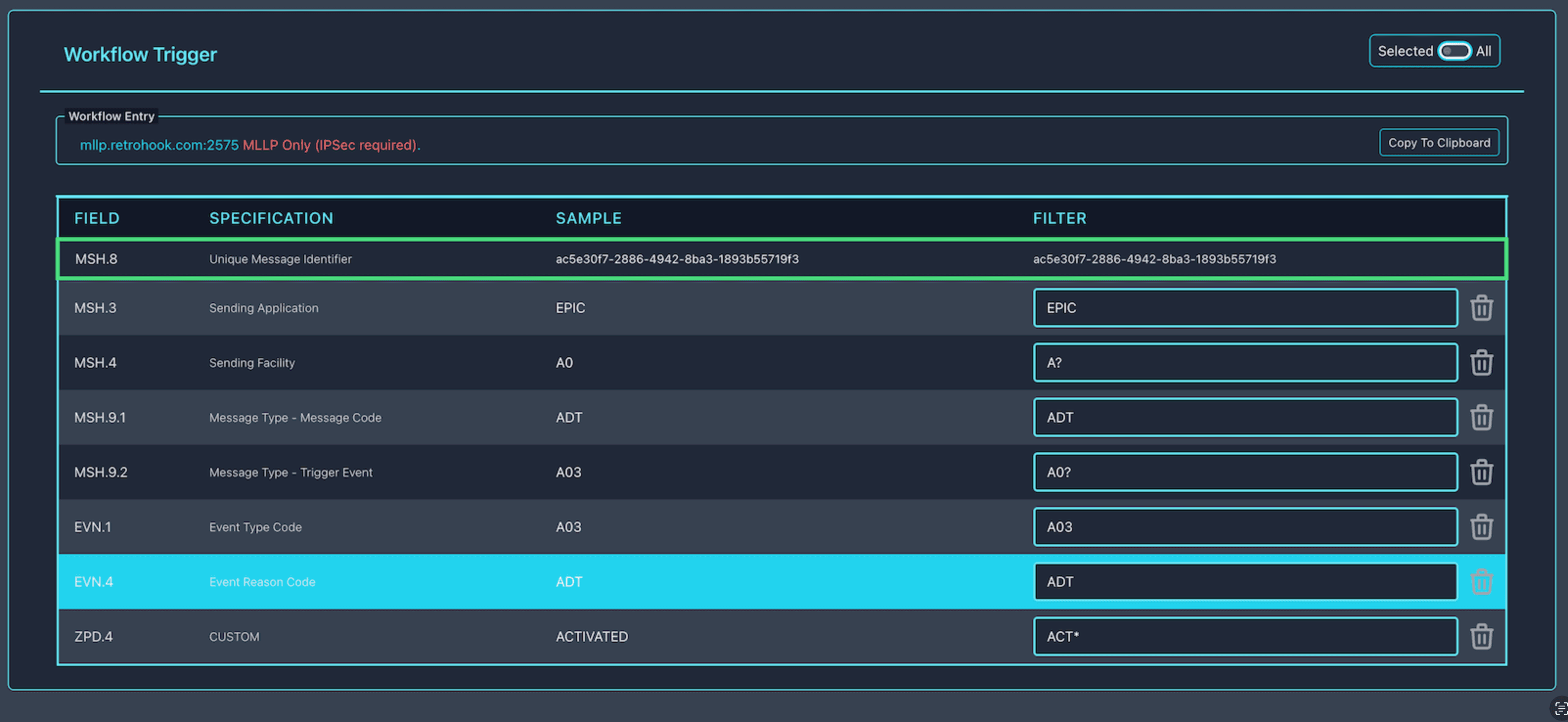Click the Event Type Code specification

coord(255,527)
